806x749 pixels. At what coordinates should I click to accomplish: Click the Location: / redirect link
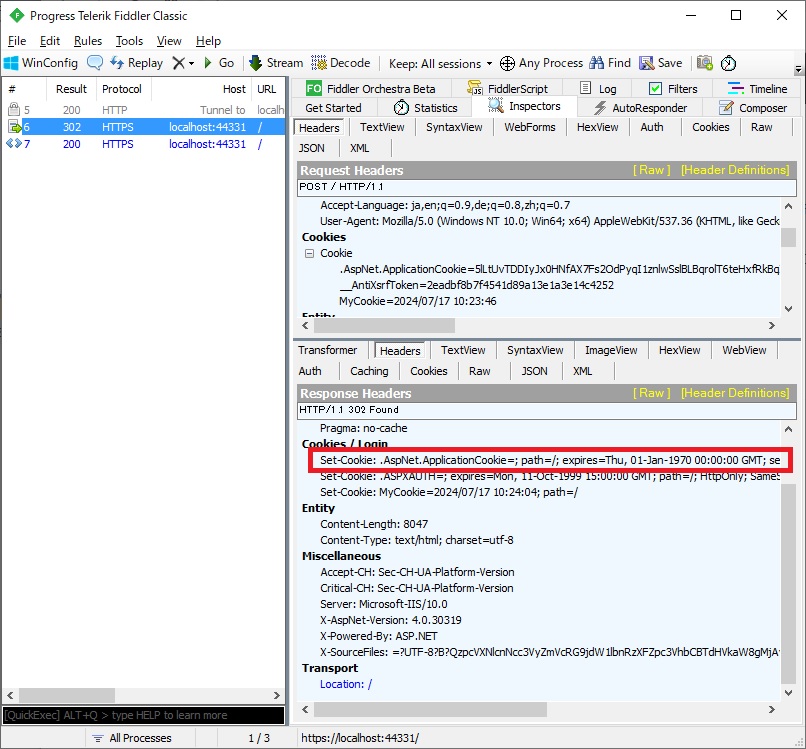point(346,684)
